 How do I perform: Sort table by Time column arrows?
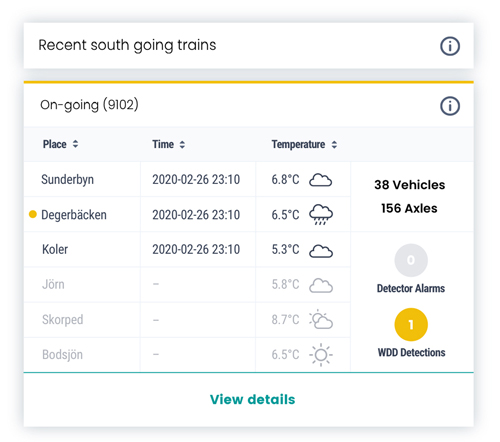pos(182,144)
